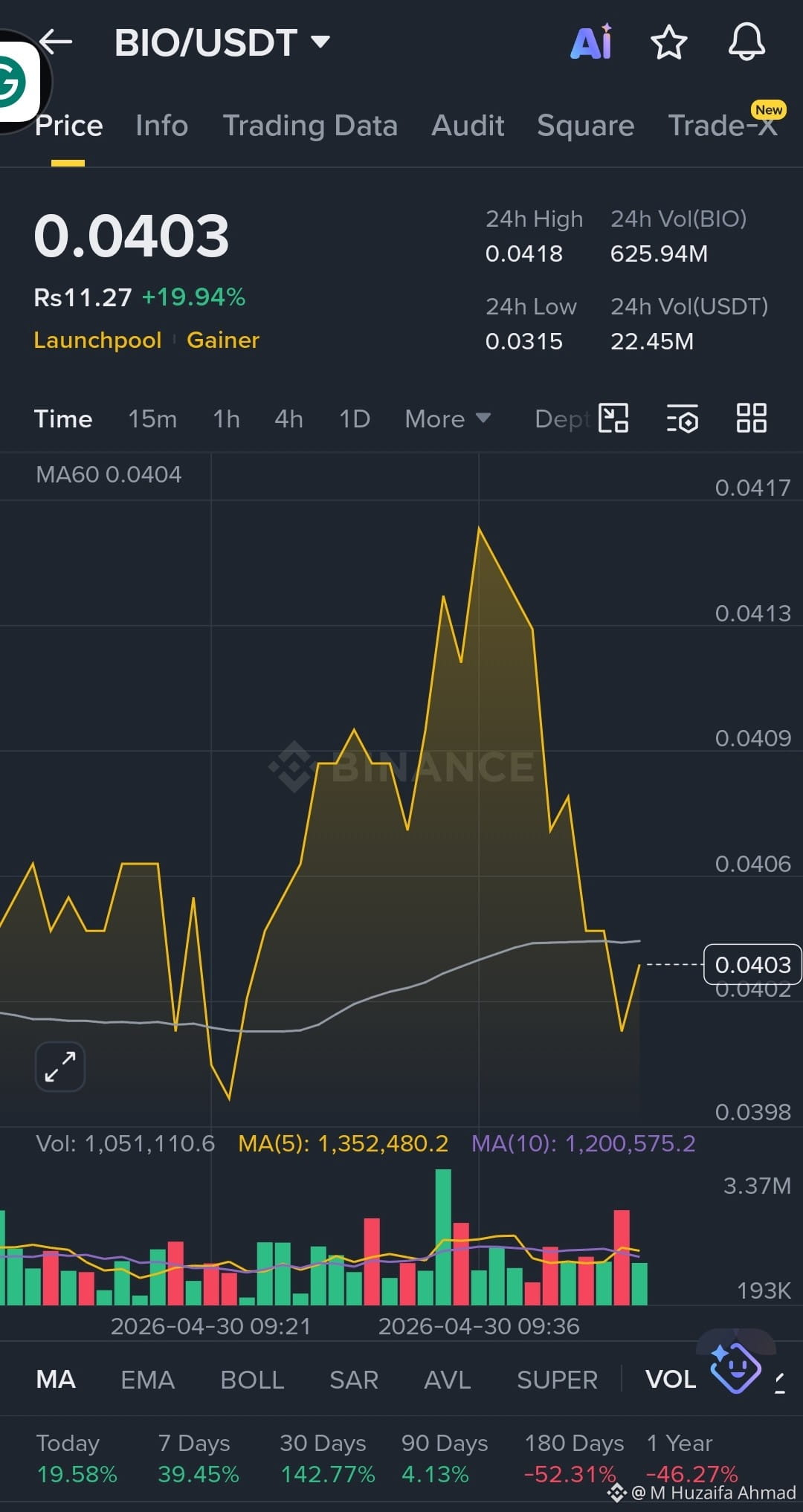Expand the More intervals dropdown
Image resolution: width=803 pixels, height=1512 pixels.
pyautogui.click(x=448, y=419)
